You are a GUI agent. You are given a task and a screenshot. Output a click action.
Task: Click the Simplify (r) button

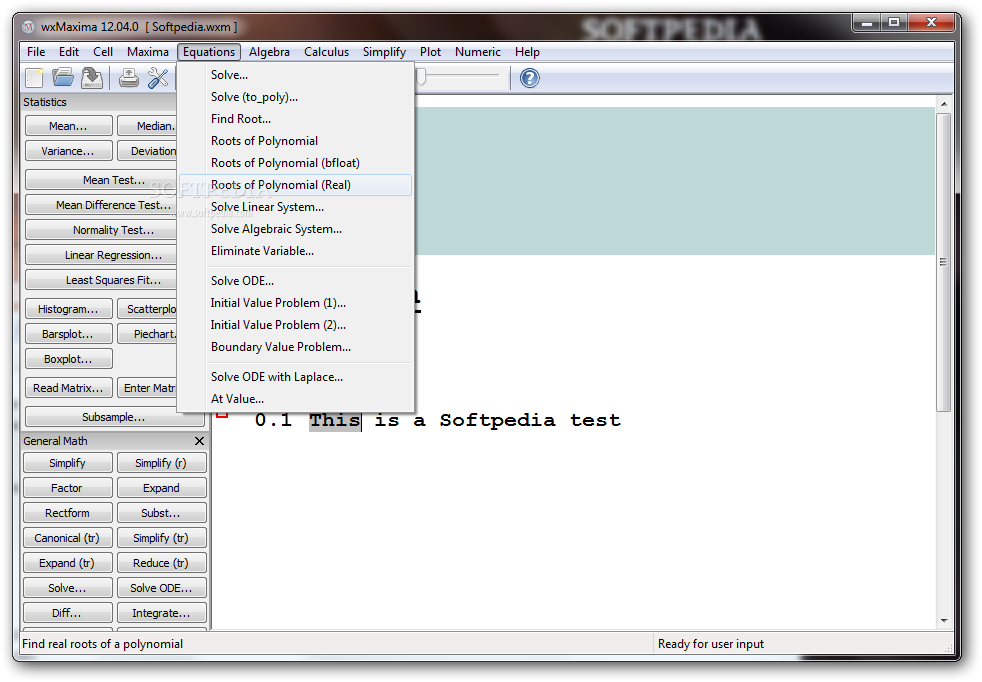coord(162,463)
